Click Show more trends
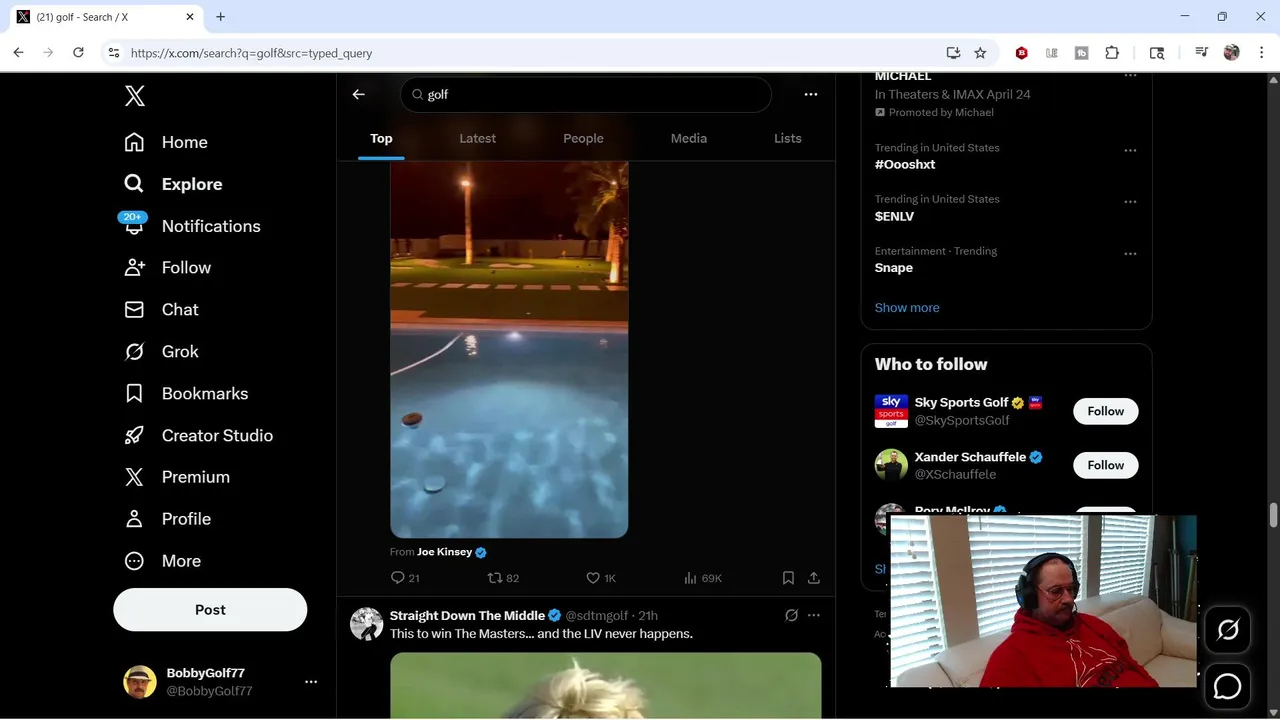This screenshot has height=720, width=1280. pos(907,308)
